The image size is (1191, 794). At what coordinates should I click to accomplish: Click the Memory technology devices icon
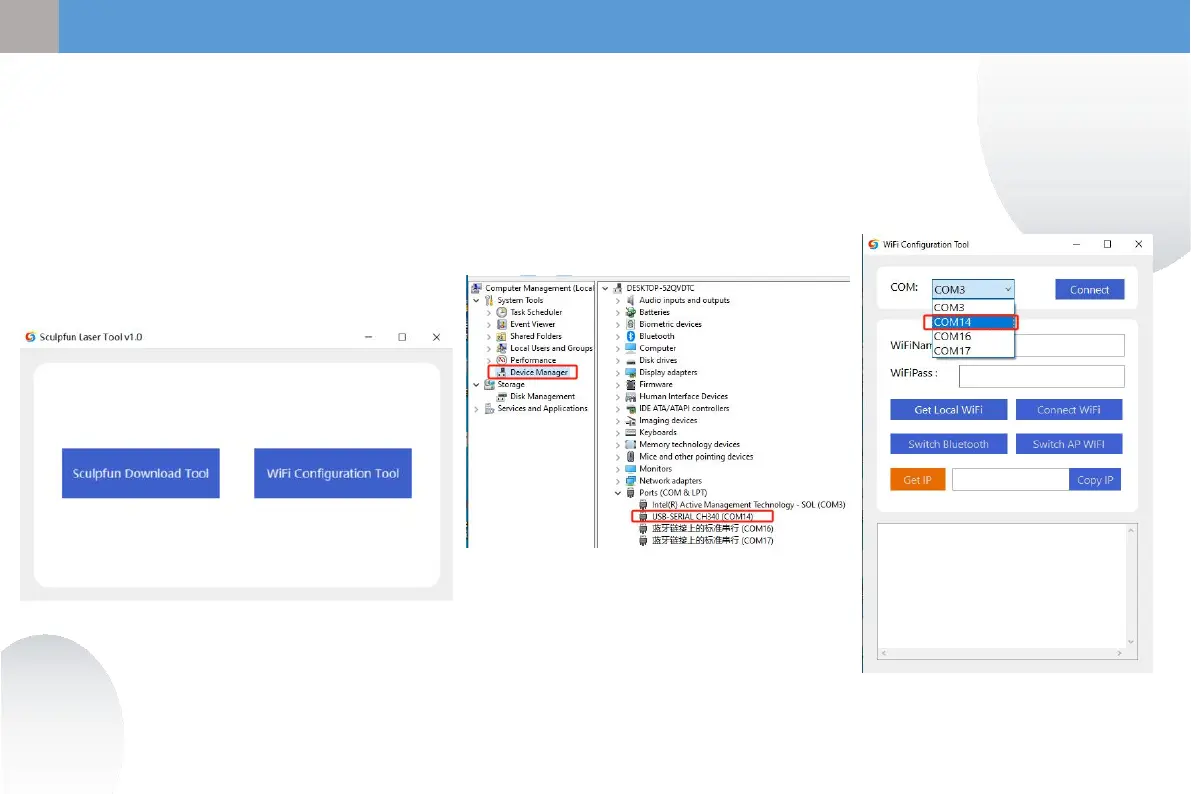(x=630, y=444)
